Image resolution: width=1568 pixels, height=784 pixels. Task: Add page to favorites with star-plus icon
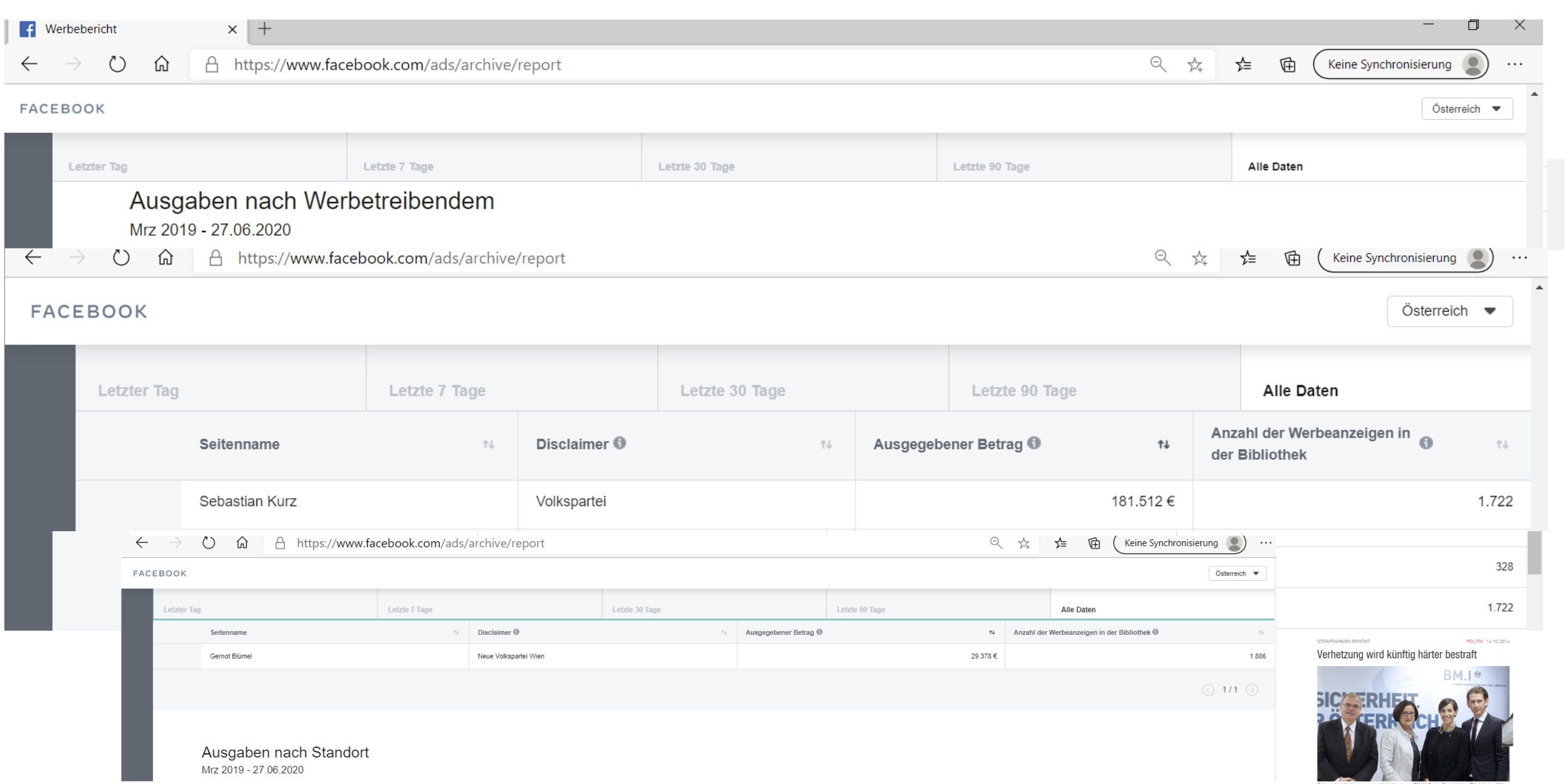[1195, 65]
